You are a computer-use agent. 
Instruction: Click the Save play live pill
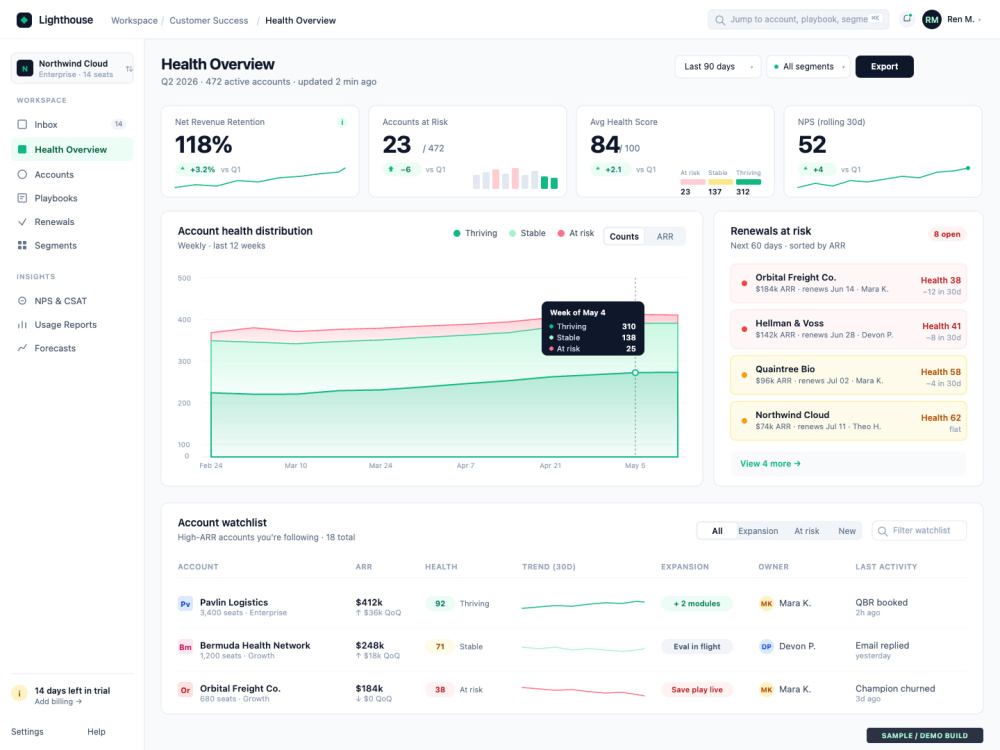696,689
